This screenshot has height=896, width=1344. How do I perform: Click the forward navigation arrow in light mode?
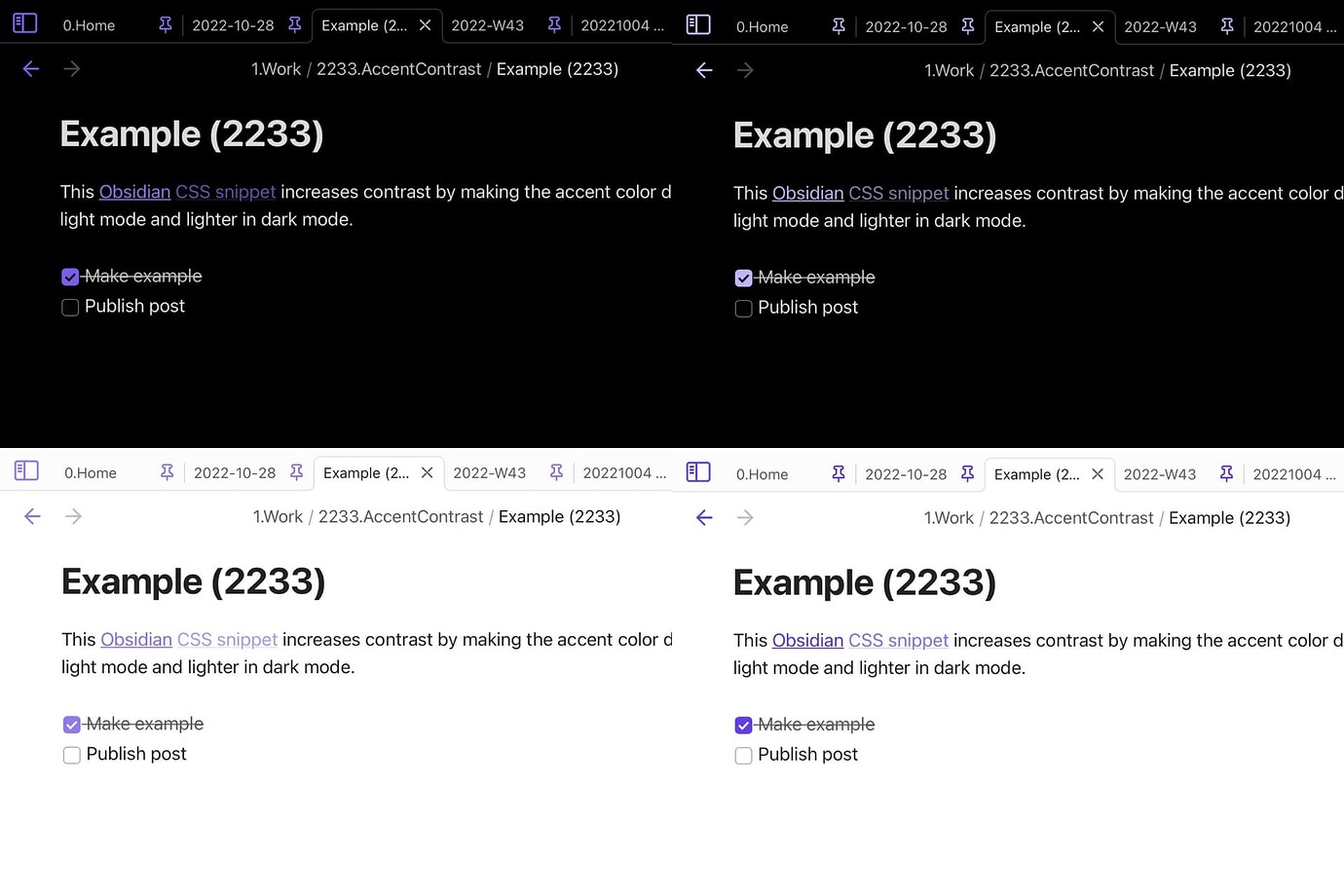pos(73,516)
